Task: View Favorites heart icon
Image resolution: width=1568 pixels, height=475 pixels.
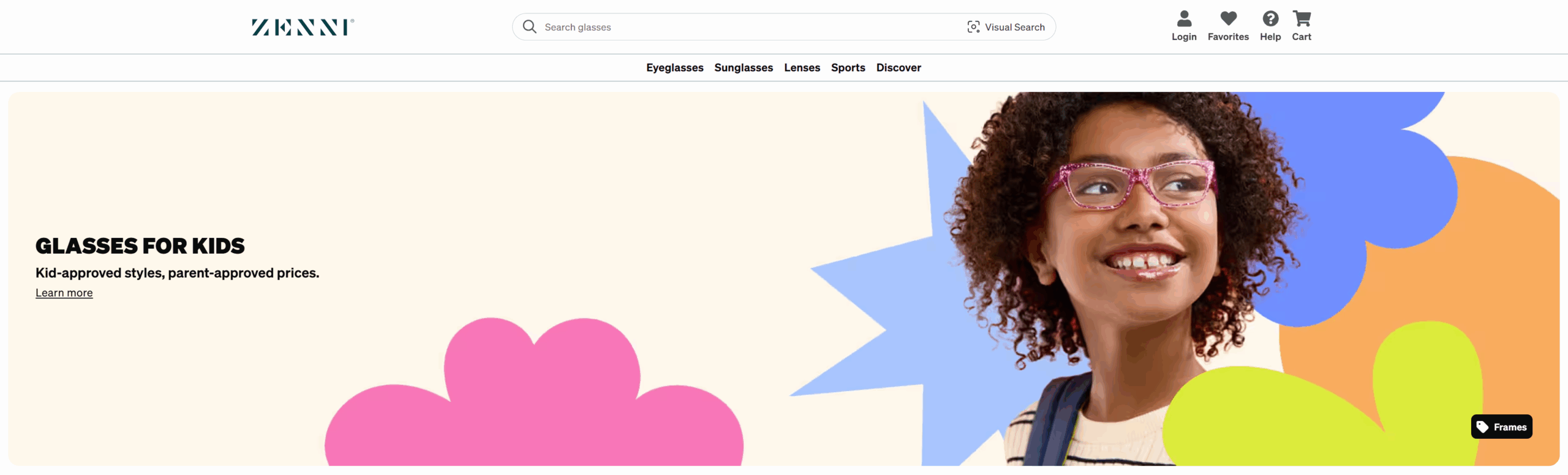Action: pos(1228,18)
